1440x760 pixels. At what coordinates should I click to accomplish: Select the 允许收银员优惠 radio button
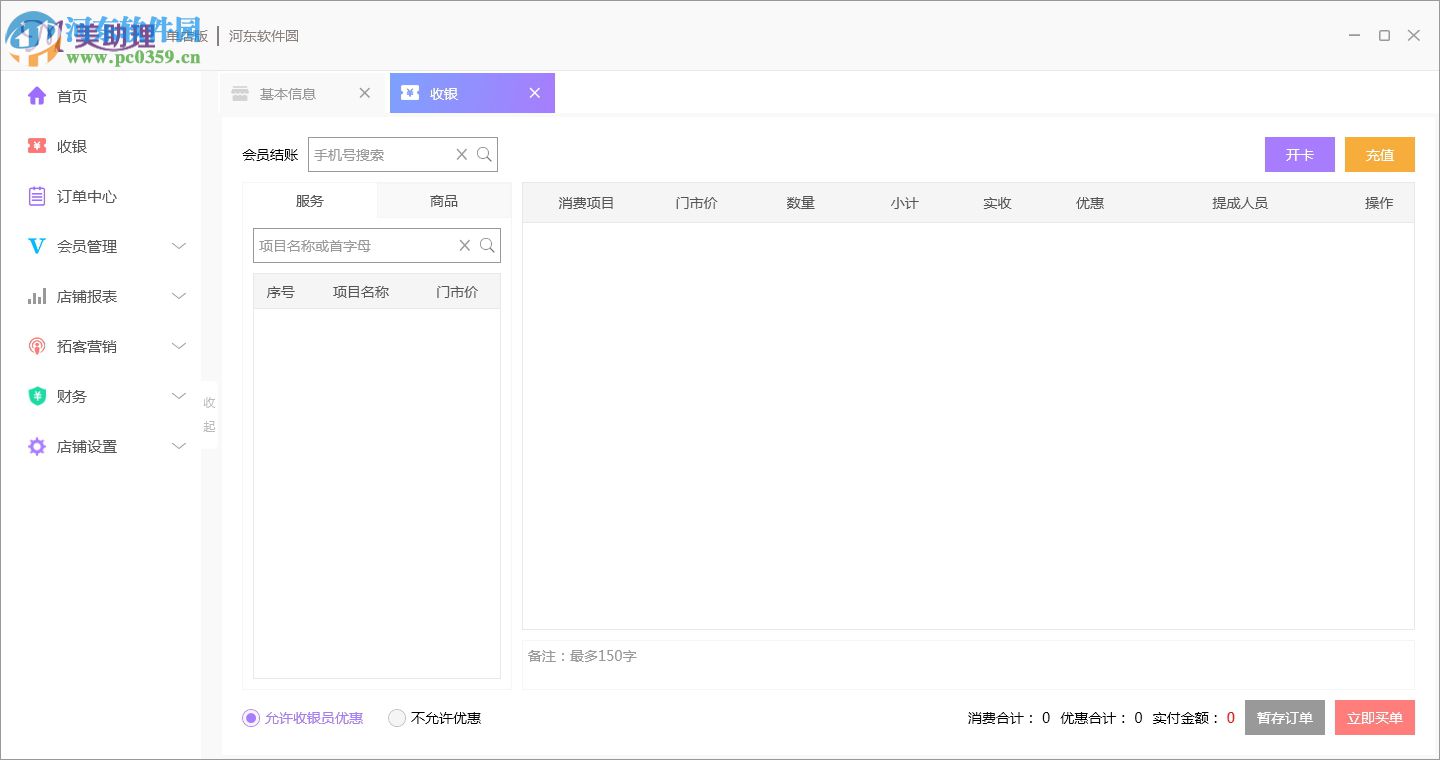250,718
